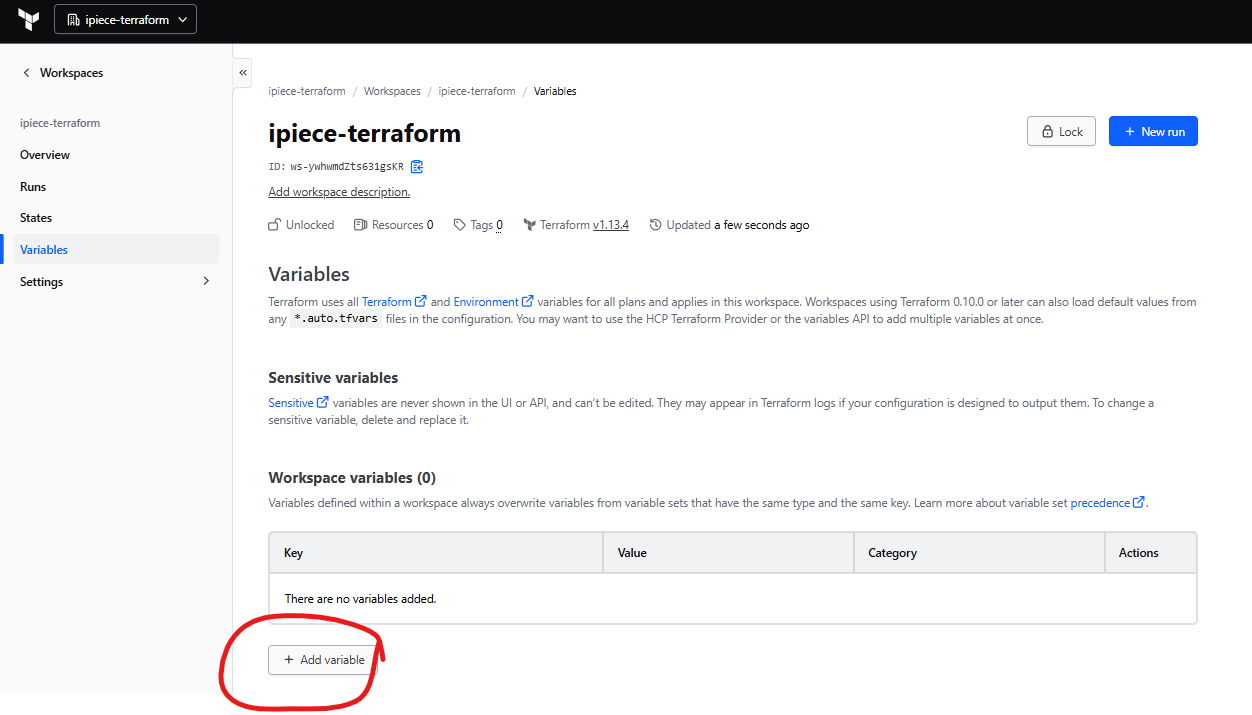The height and width of the screenshot is (715, 1252).
Task: Click the 'There are no variables added.' message
Action: pos(360,599)
